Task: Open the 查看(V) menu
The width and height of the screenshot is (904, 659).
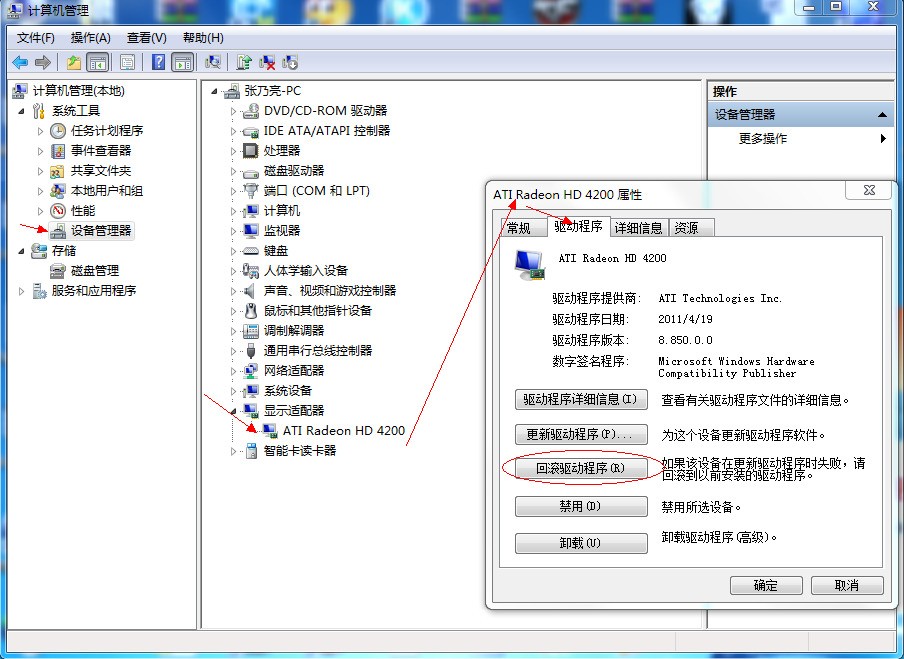Action: [x=146, y=38]
